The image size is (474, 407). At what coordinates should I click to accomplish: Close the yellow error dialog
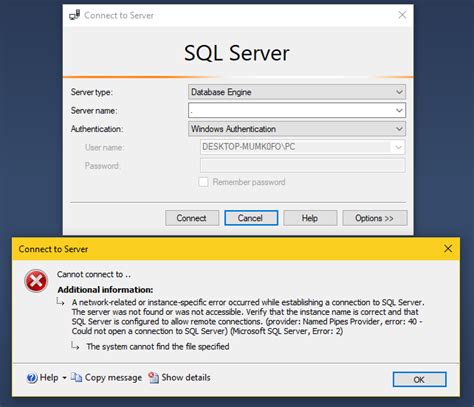tap(448, 248)
